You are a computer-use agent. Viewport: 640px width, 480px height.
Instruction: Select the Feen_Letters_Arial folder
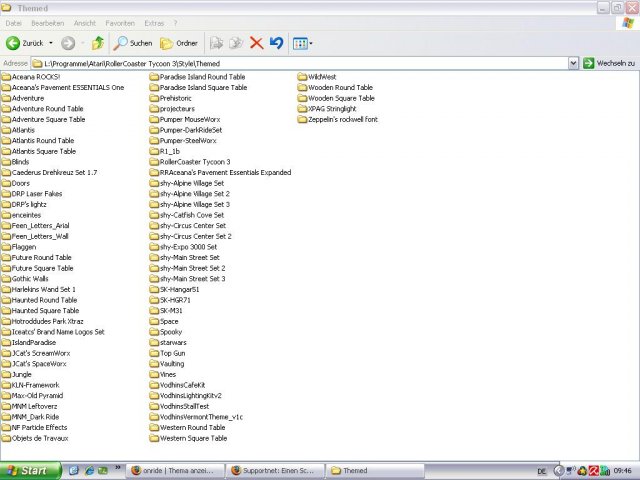36,225
